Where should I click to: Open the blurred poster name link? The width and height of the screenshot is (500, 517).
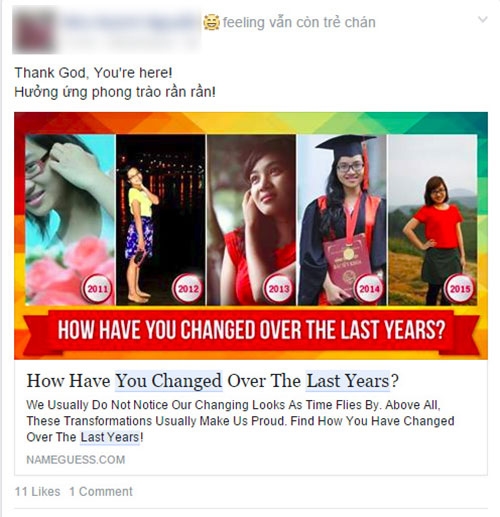(128, 22)
